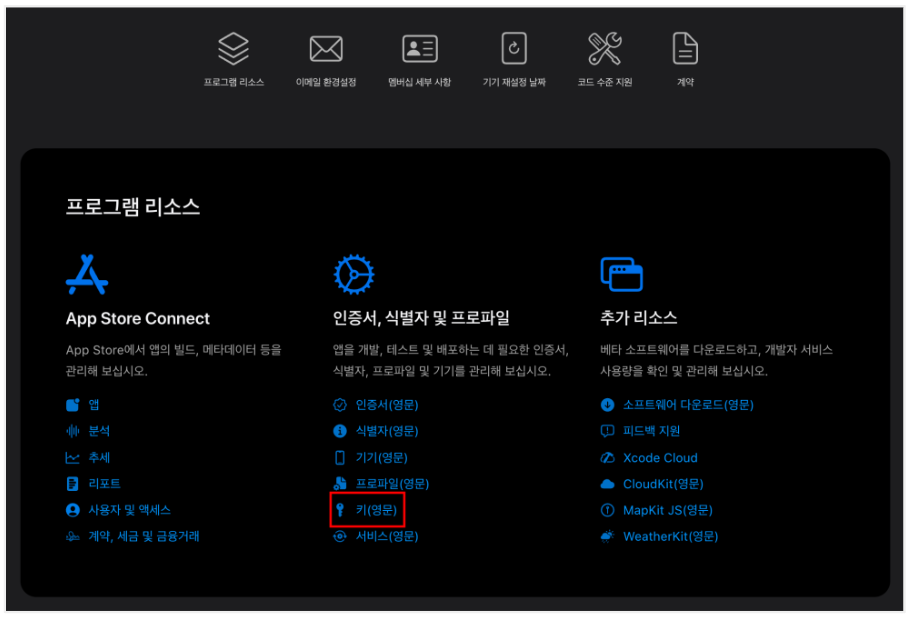Screen dimensions: 912x618
Task: Open the 분석 link
Action: [x=99, y=431]
